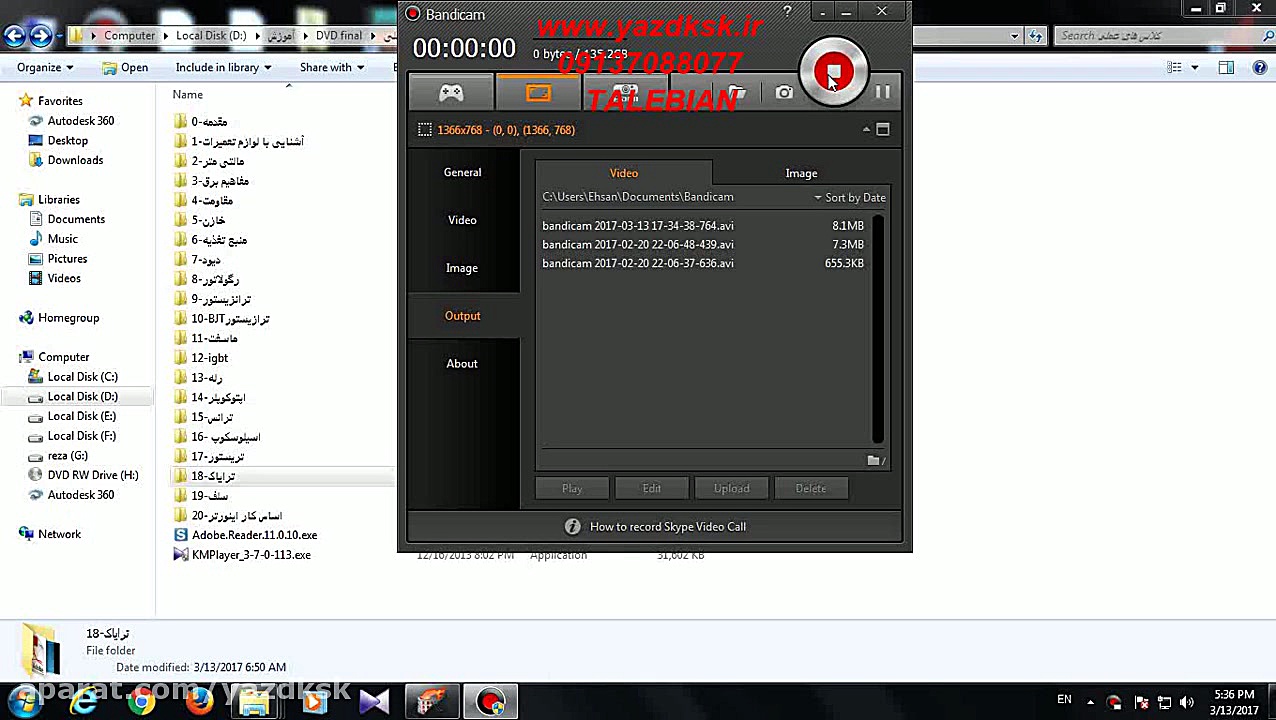
Task: Select Desktop in Favorites
Action: (67, 141)
